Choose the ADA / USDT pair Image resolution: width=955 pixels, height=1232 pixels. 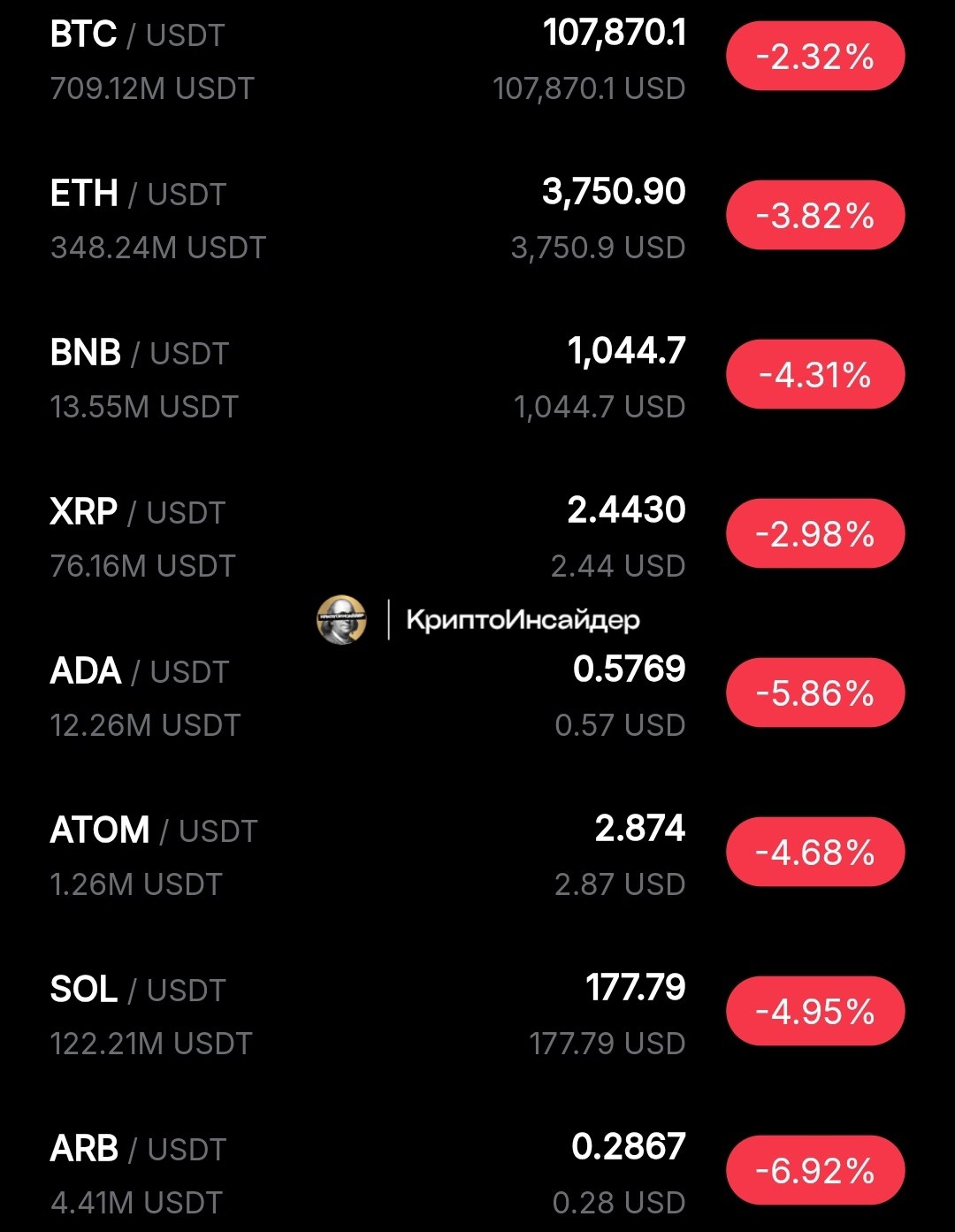pyautogui.click(x=140, y=672)
